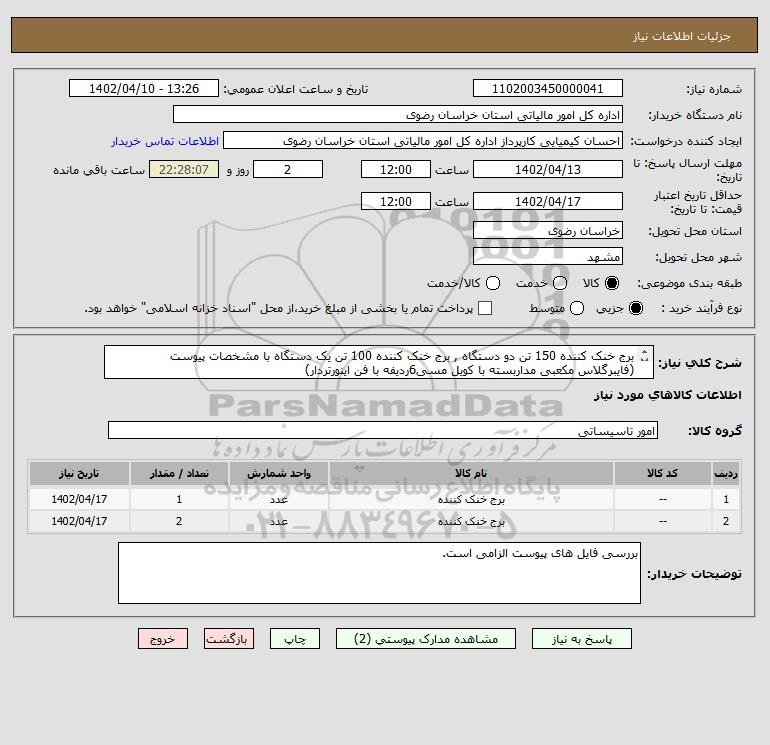Click the کد کالا column header
The height and width of the screenshot is (745, 770).
pyautogui.click(x=662, y=473)
